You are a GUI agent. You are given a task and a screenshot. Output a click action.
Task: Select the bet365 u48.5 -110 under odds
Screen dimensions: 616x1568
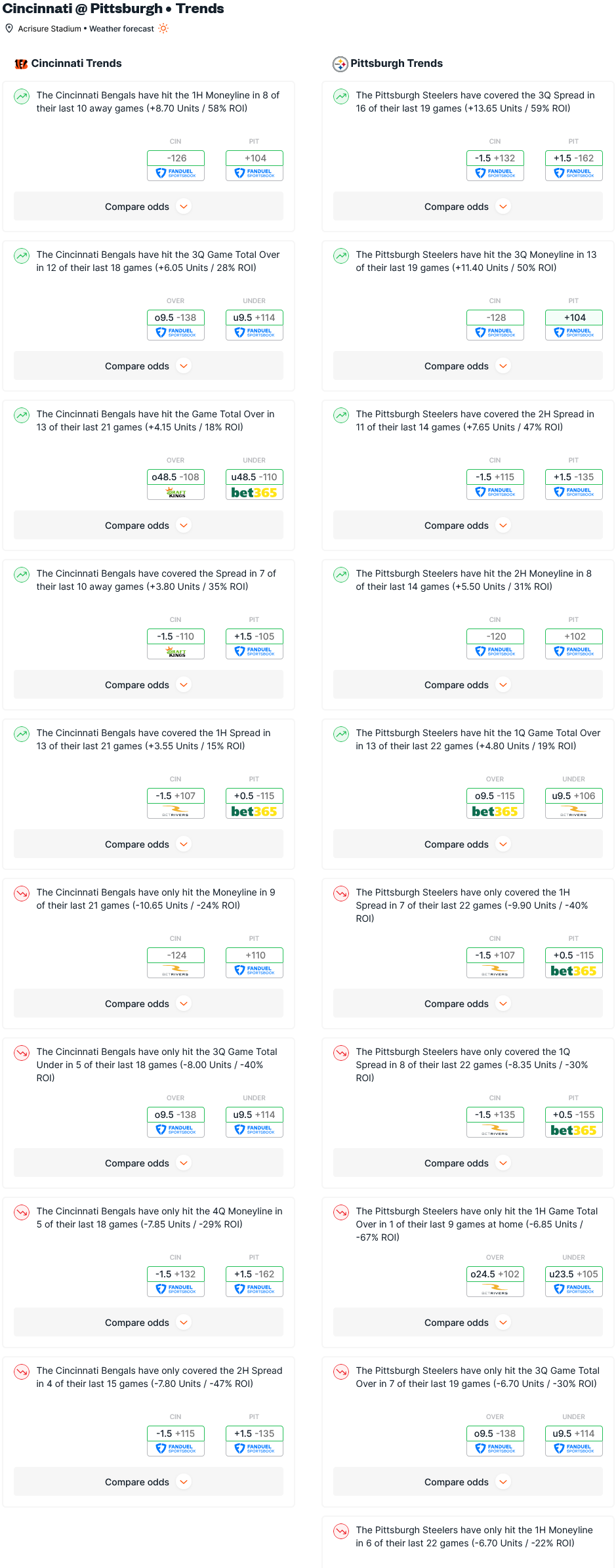point(255,484)
